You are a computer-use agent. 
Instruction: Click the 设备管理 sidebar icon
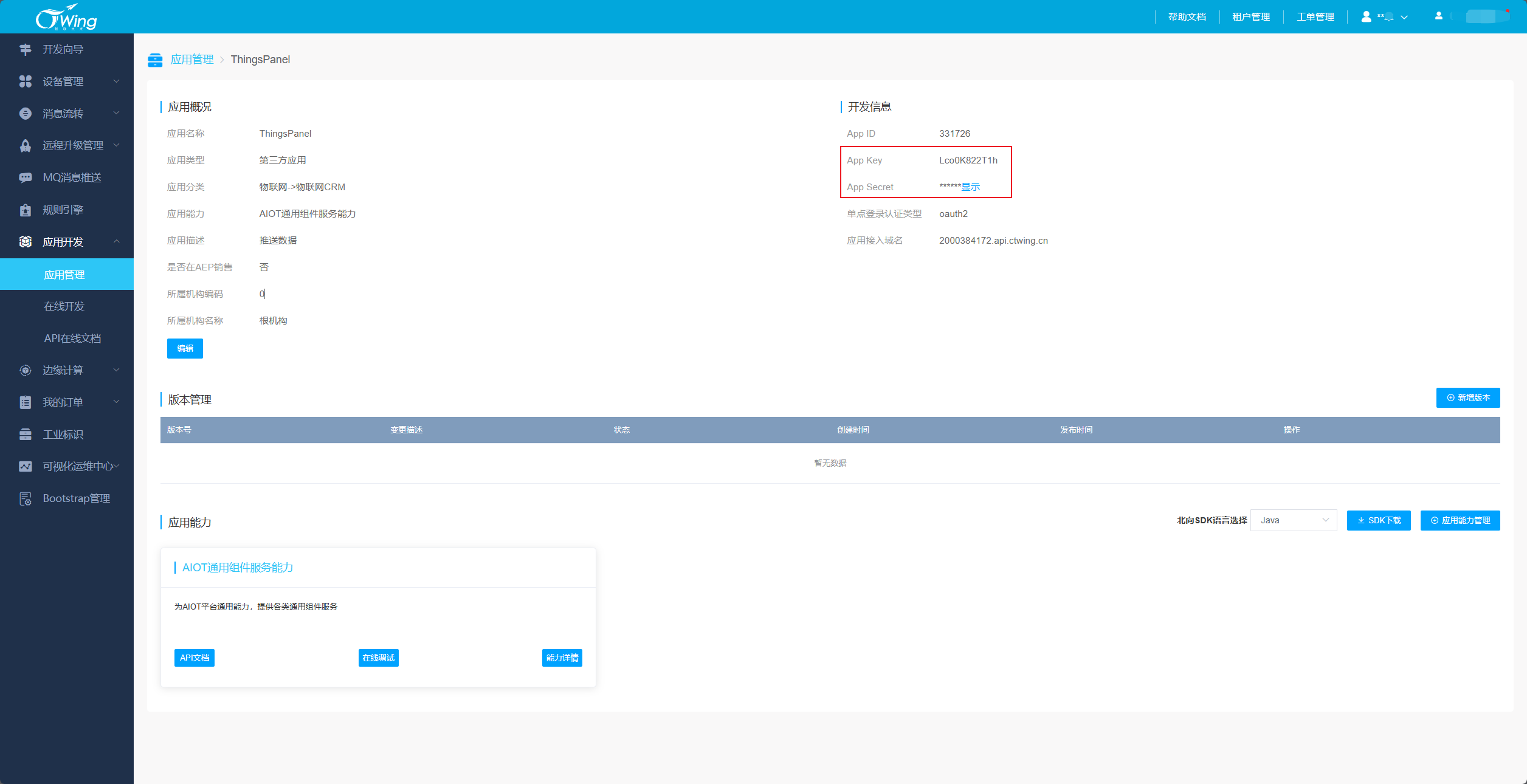[25, 81]
